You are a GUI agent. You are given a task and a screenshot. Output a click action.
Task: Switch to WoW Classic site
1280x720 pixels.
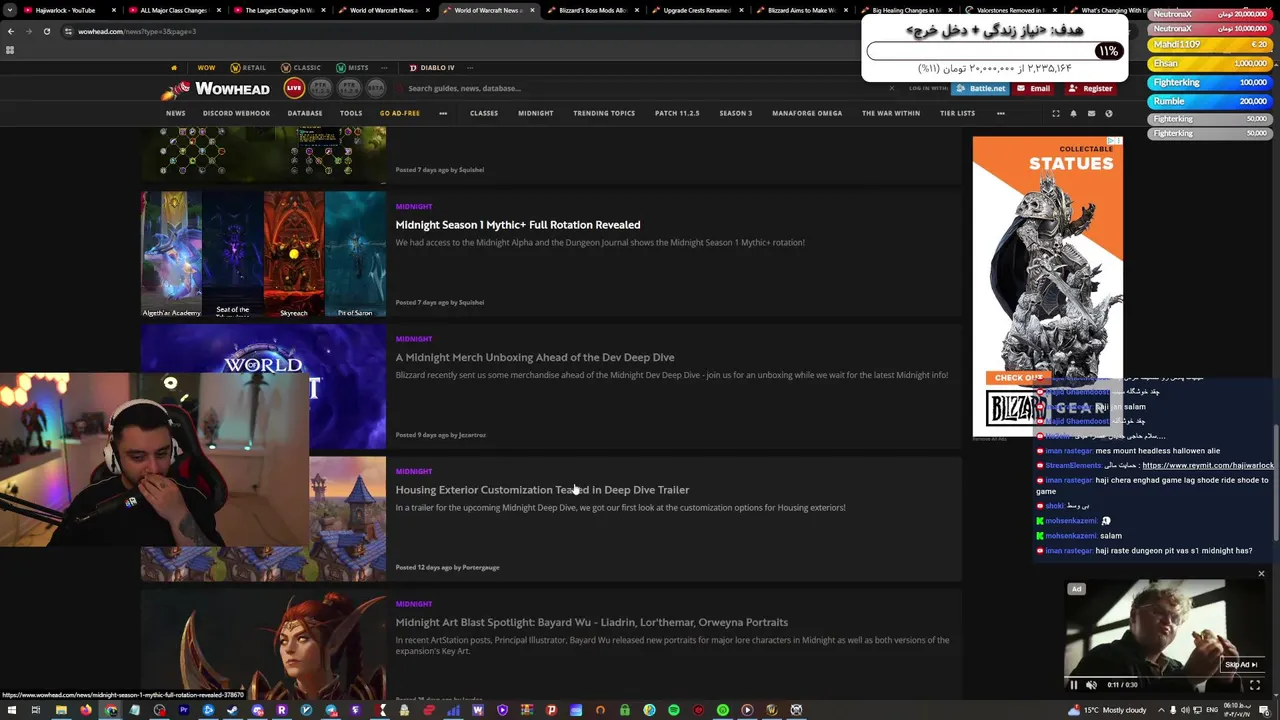tap(301, 68)
